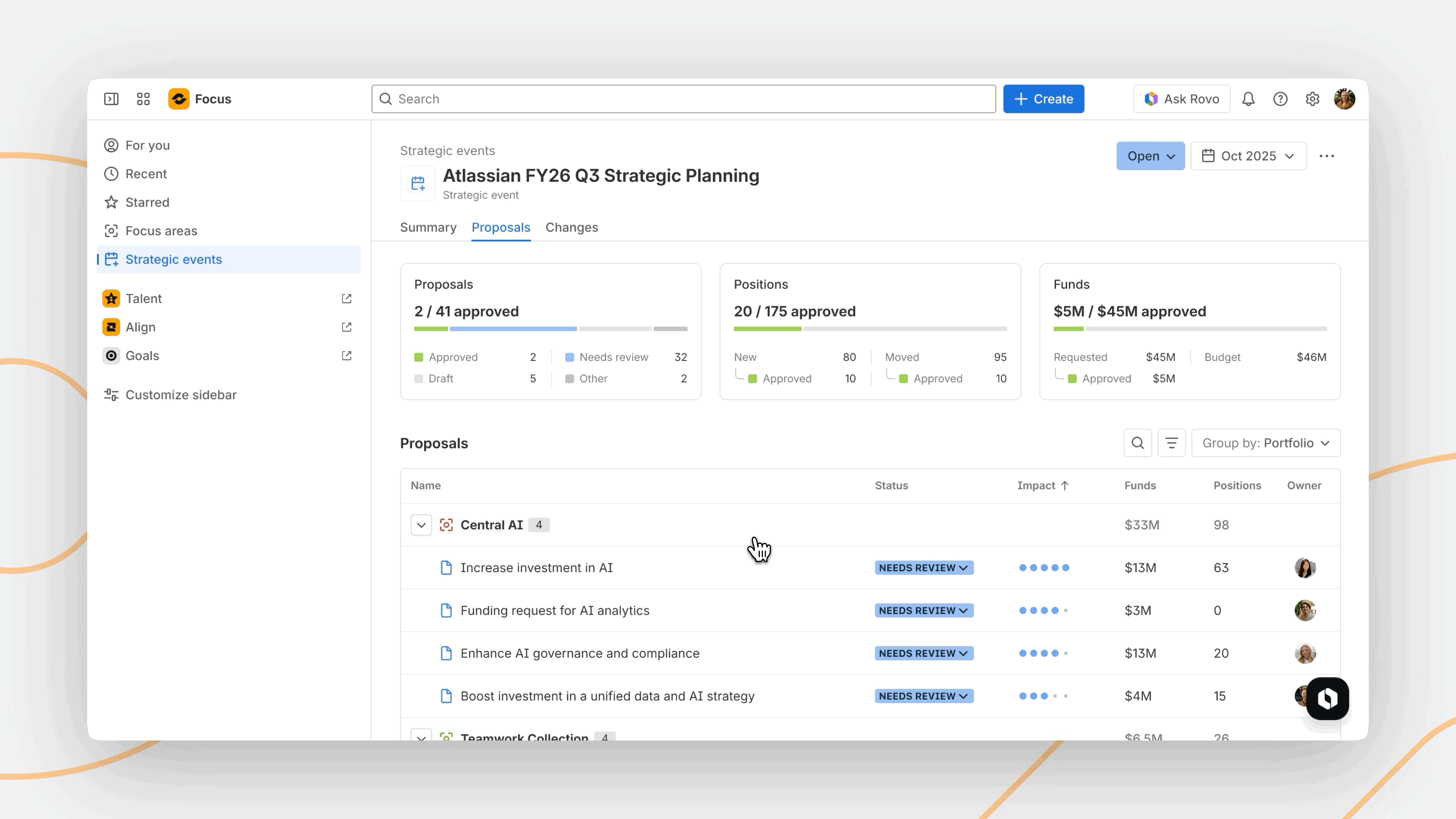Switch to the Summary tab
This screenshot has height=819, width=1456.
point(428,227)
